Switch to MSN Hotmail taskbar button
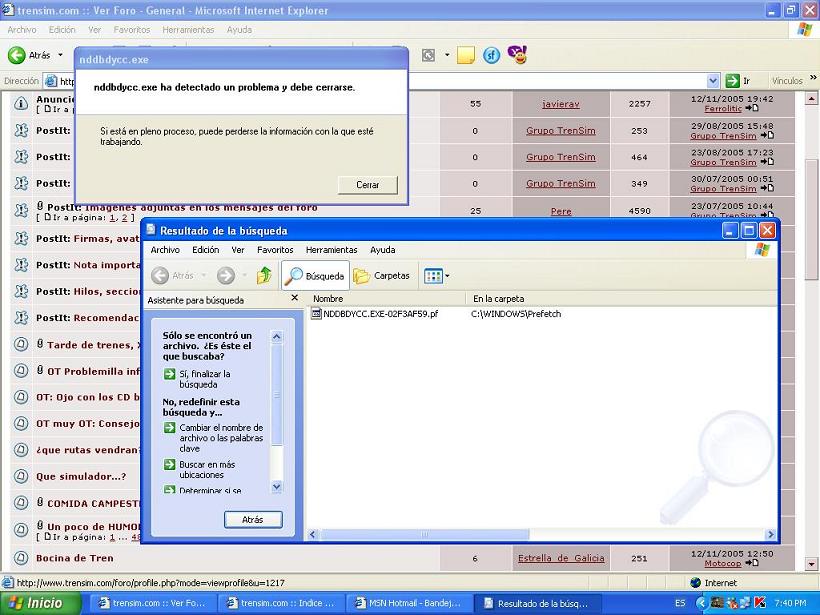820x615 pixels. pyautogui.click(x=406, y=604)
